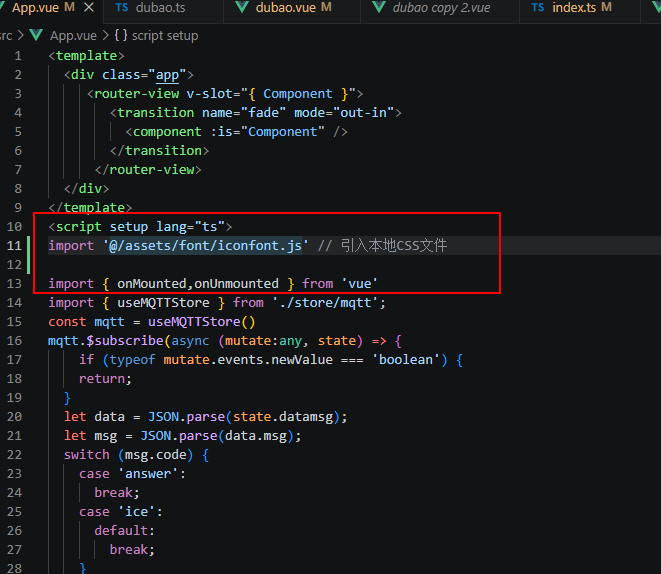Click 'router-view' opening tag on line 3

[x=137, y=94]
